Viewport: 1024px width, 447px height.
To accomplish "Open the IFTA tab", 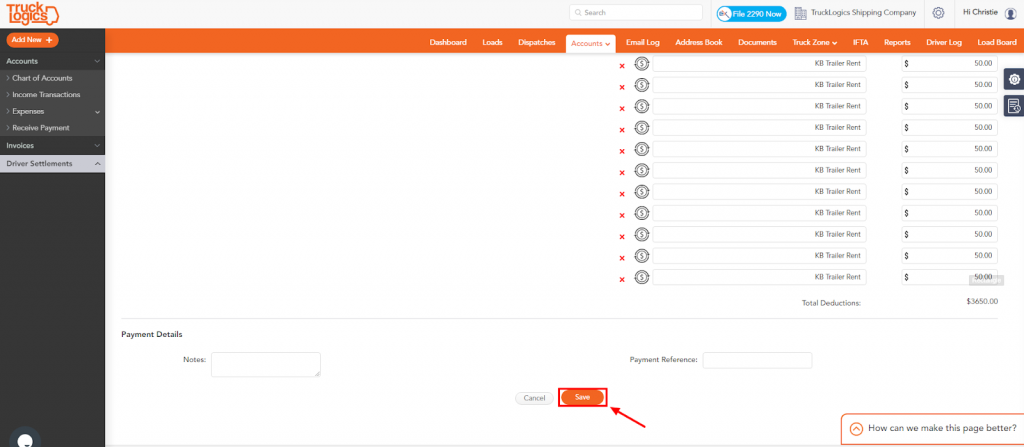I will 861,42.
